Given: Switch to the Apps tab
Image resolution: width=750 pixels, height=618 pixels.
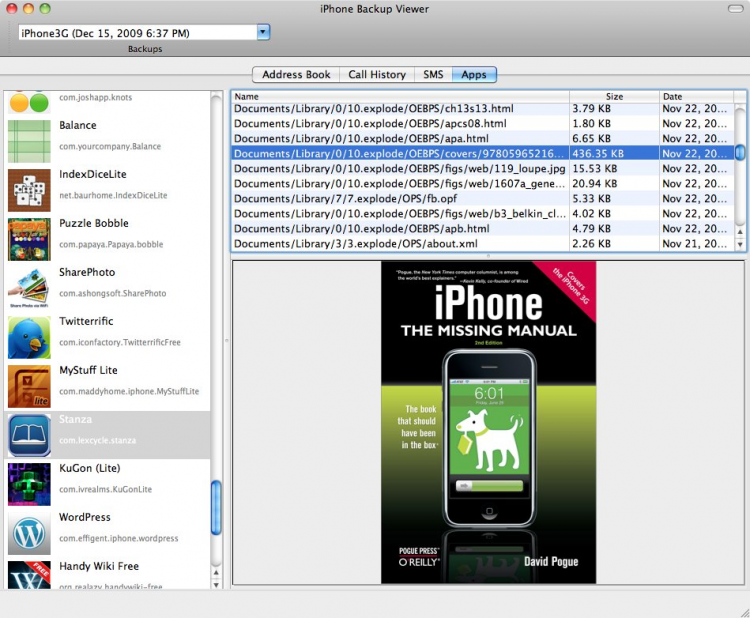Looking at the screenshot, I should (x=474, y=75).
